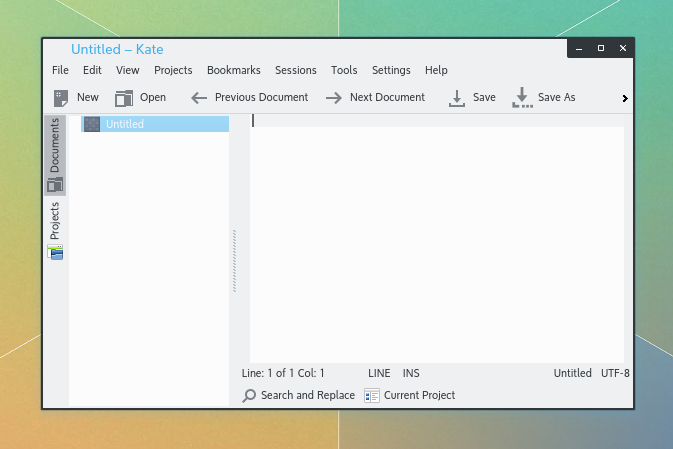Image resolution: width=673 pixels, height=449 pixels.
Task: Click the Untitled – Kate window title
Action: click(117, 49)
